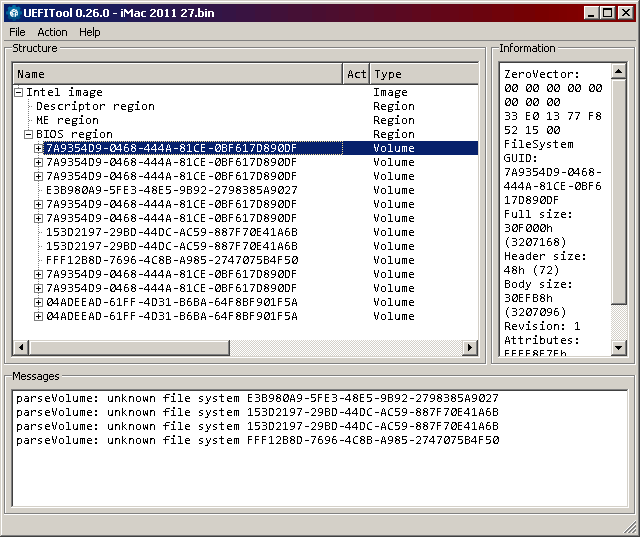Image resolution: width=640 pixels, height=537 pixels.
Task: Open the File menu
Action: tap(17, 32)
